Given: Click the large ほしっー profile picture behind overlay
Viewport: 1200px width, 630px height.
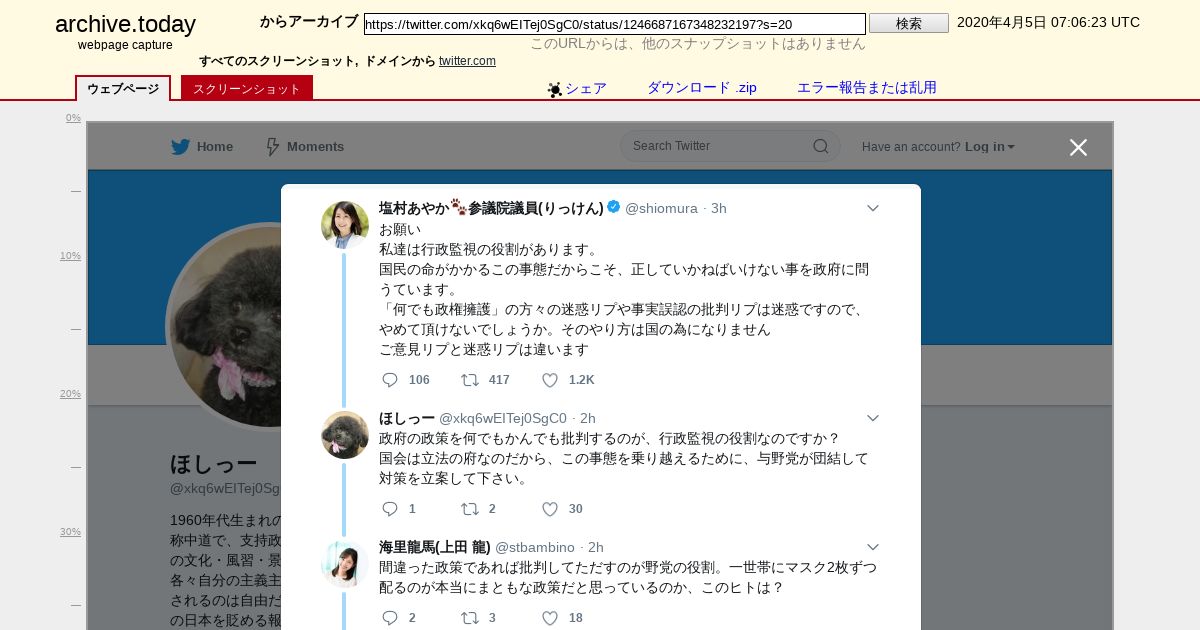Looking at the screenshot, I should coord(224,326).
